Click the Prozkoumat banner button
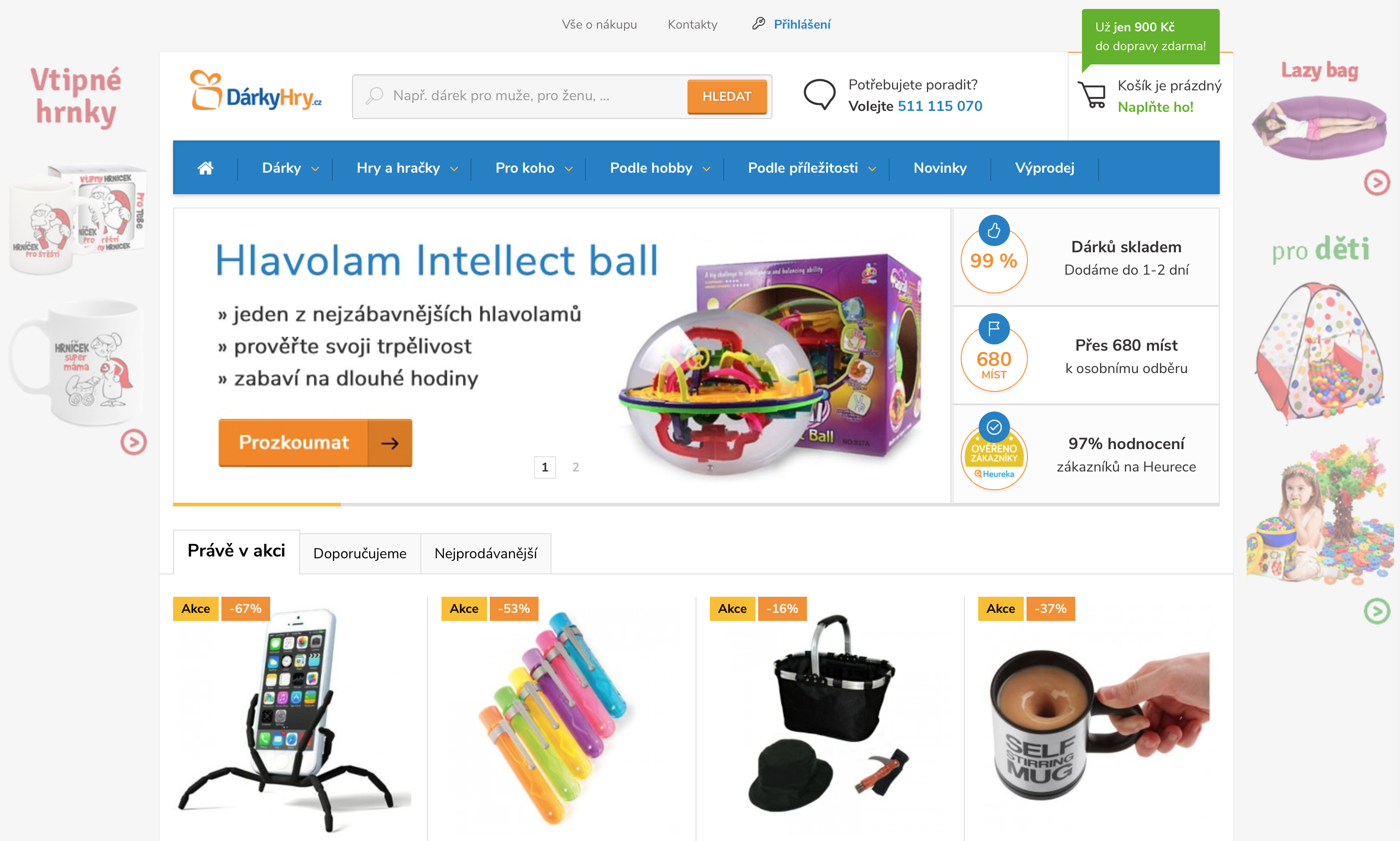 315,442
